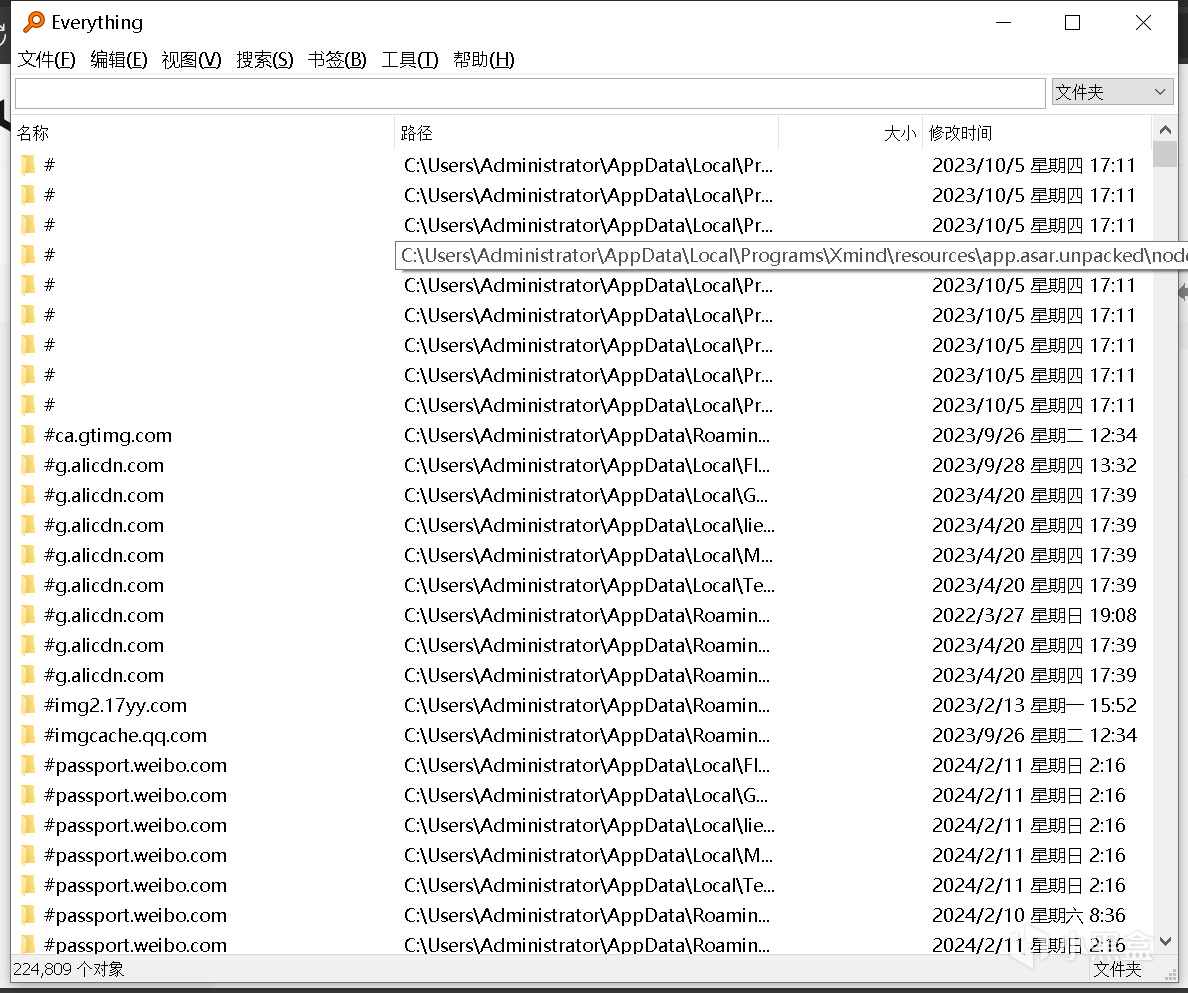Open the 编辑(E) menu
Screen dimensions: 1188x993
click(119, 60)
